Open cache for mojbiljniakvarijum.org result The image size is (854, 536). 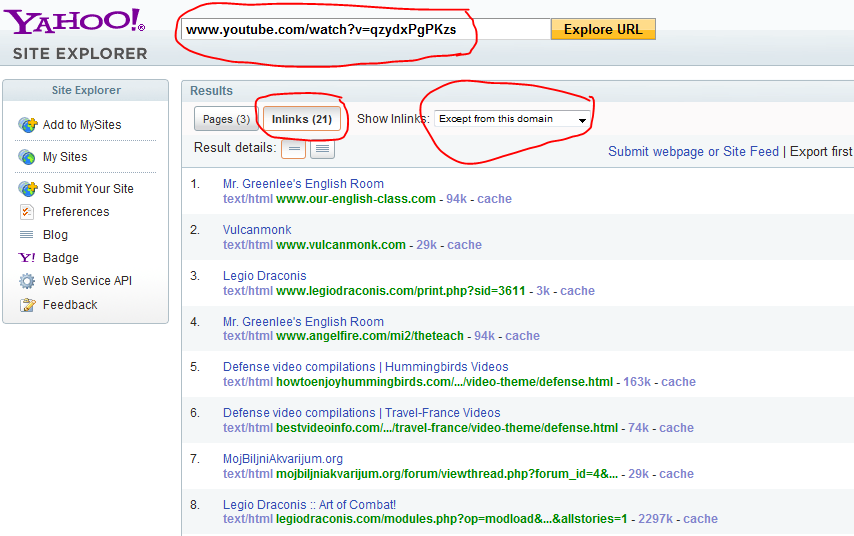[676, 474]
